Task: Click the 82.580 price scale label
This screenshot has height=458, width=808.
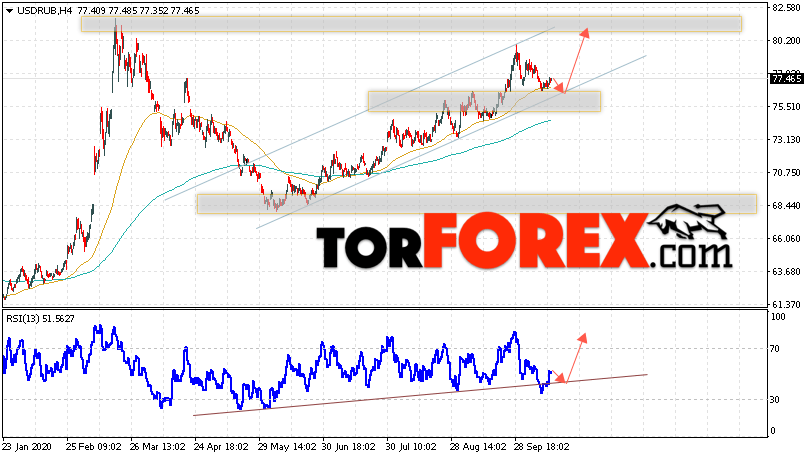Action: pyautogui.click(x=786, y=8)
